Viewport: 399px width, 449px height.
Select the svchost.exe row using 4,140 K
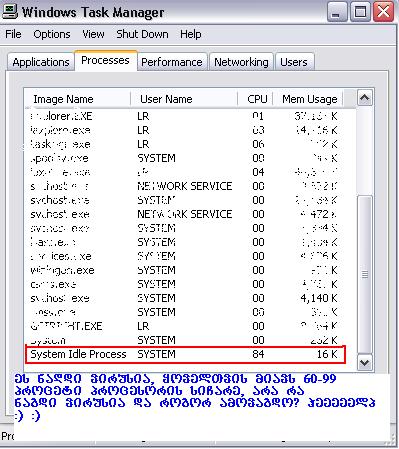coord(184,298)
